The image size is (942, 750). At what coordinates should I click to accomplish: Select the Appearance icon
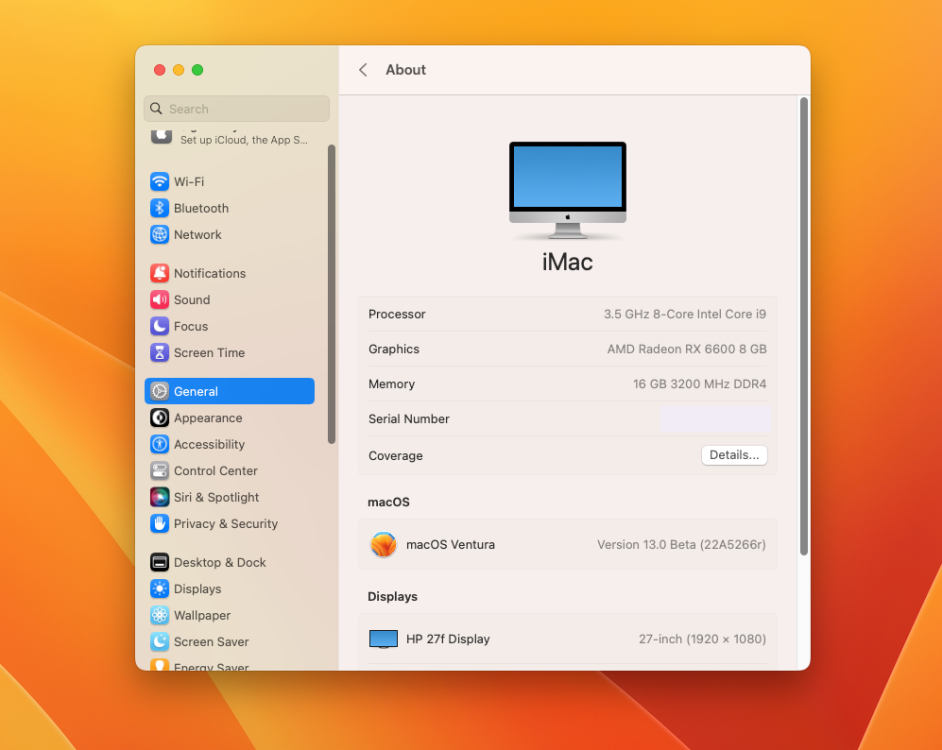click(159, 418)
